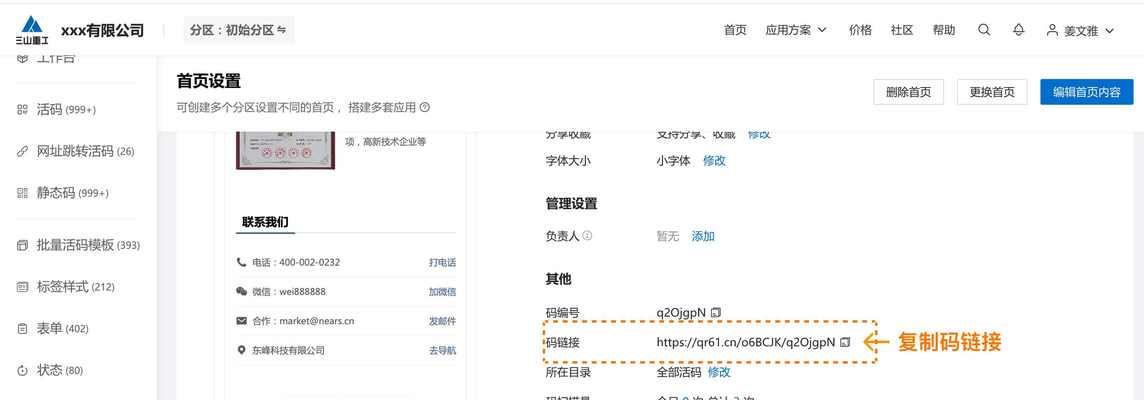Open the search magnifier icon
The image size is (1144, 400).
[x=983, y=30]
